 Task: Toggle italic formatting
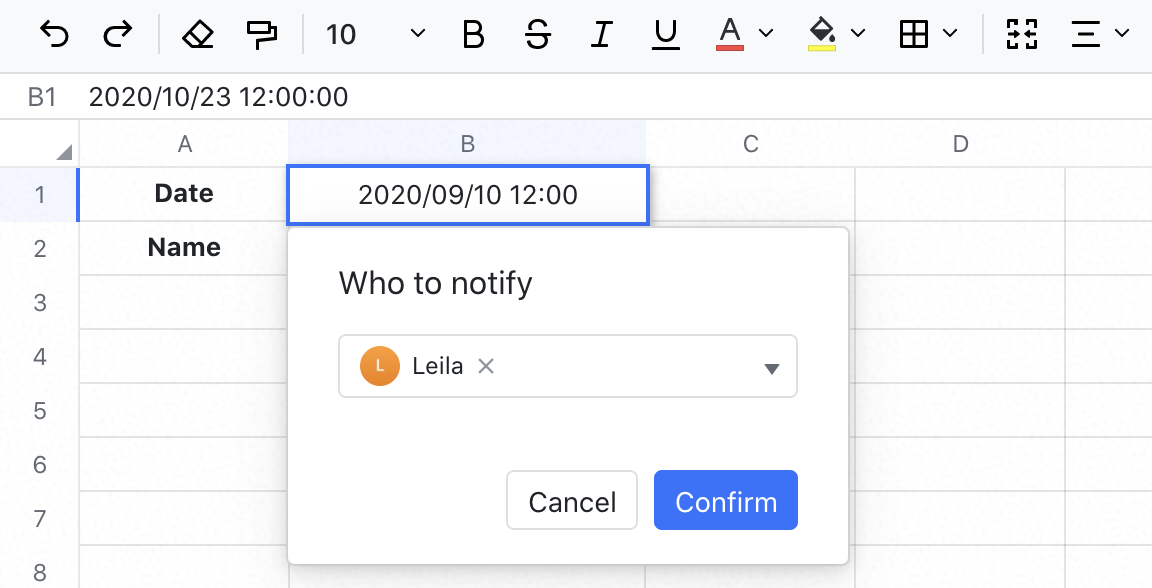[601, 35]
